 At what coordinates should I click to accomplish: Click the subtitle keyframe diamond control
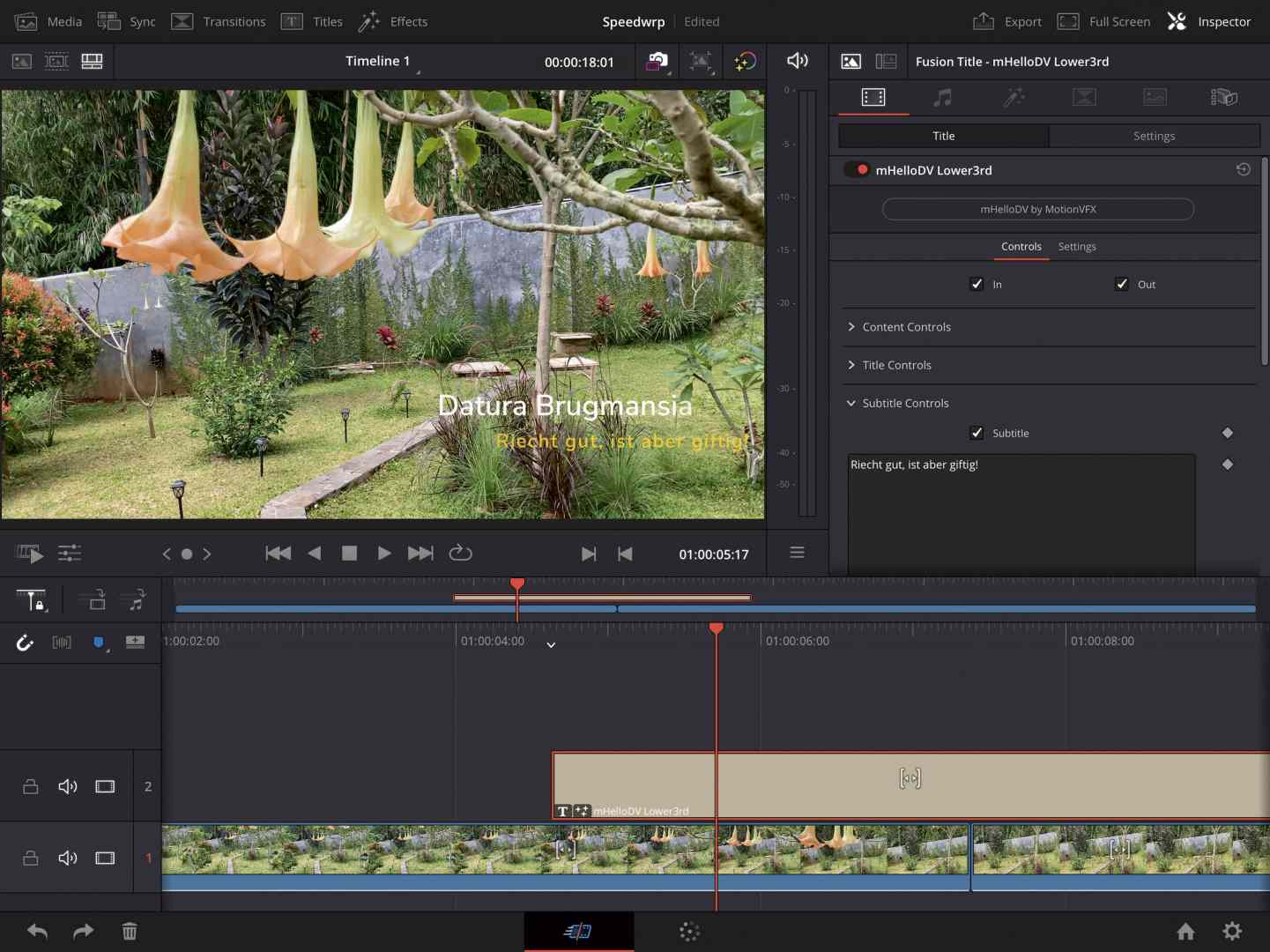click(x=1227, y=433)
